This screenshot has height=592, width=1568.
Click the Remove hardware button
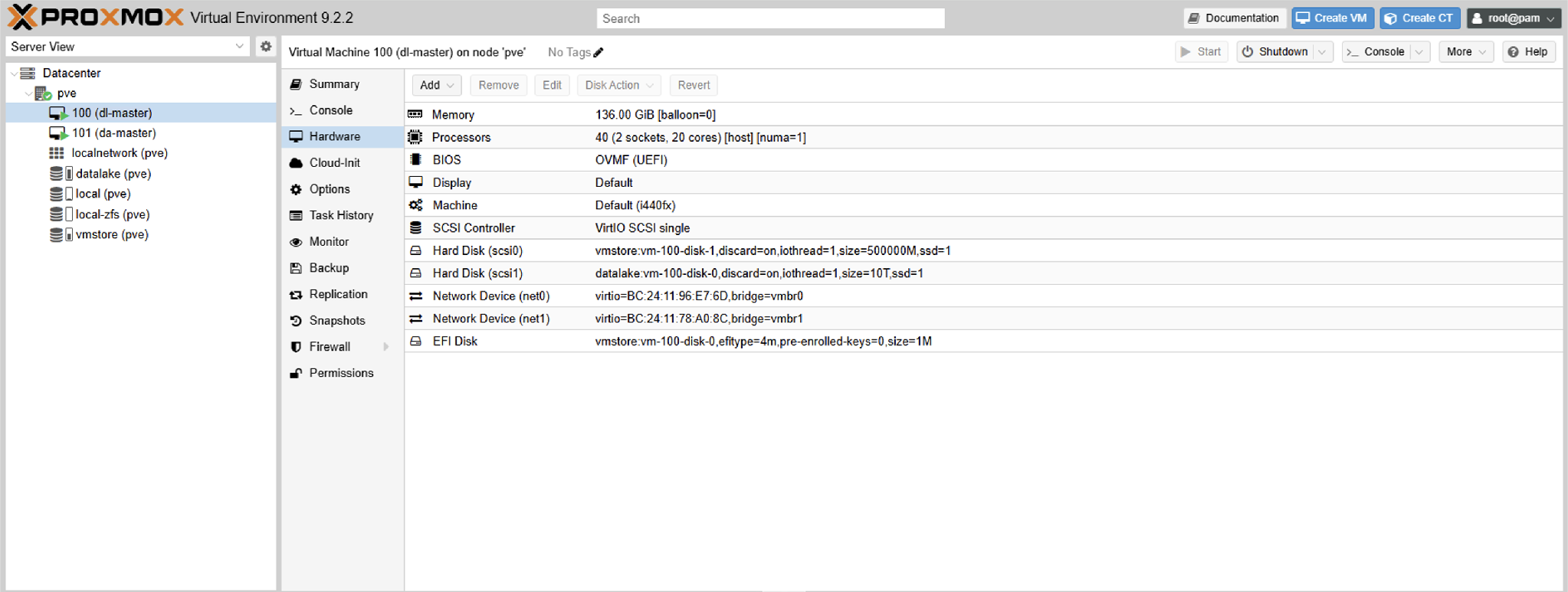(x=498, y=85)
